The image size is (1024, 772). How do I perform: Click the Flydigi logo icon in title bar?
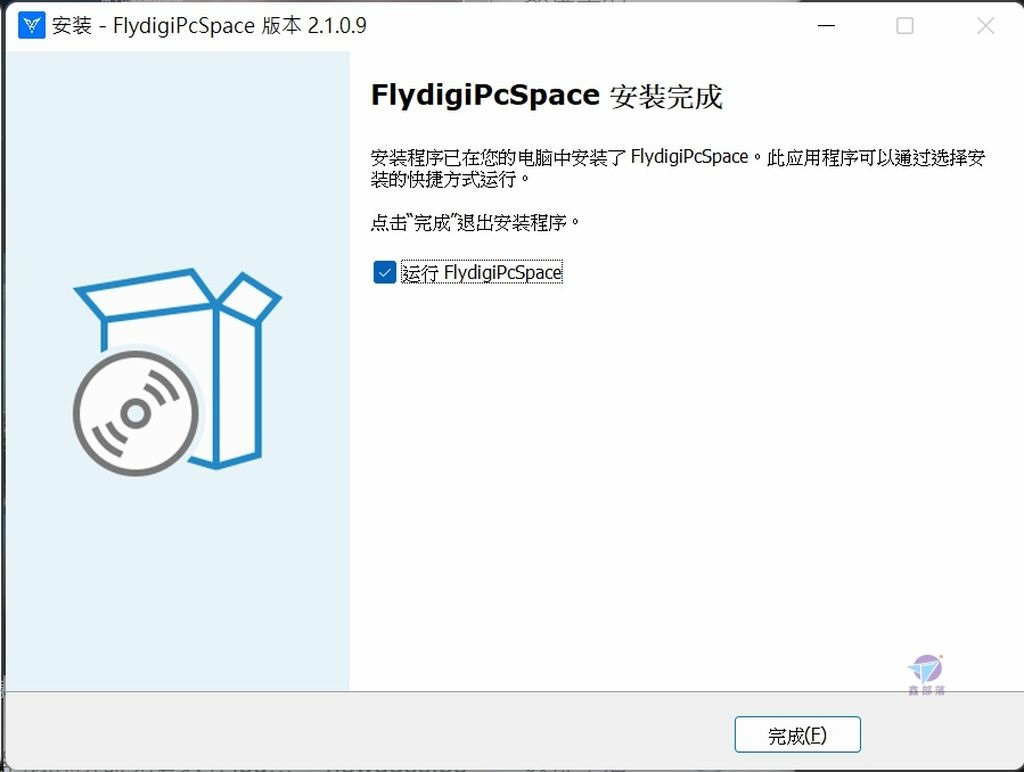tap(31, 26)
